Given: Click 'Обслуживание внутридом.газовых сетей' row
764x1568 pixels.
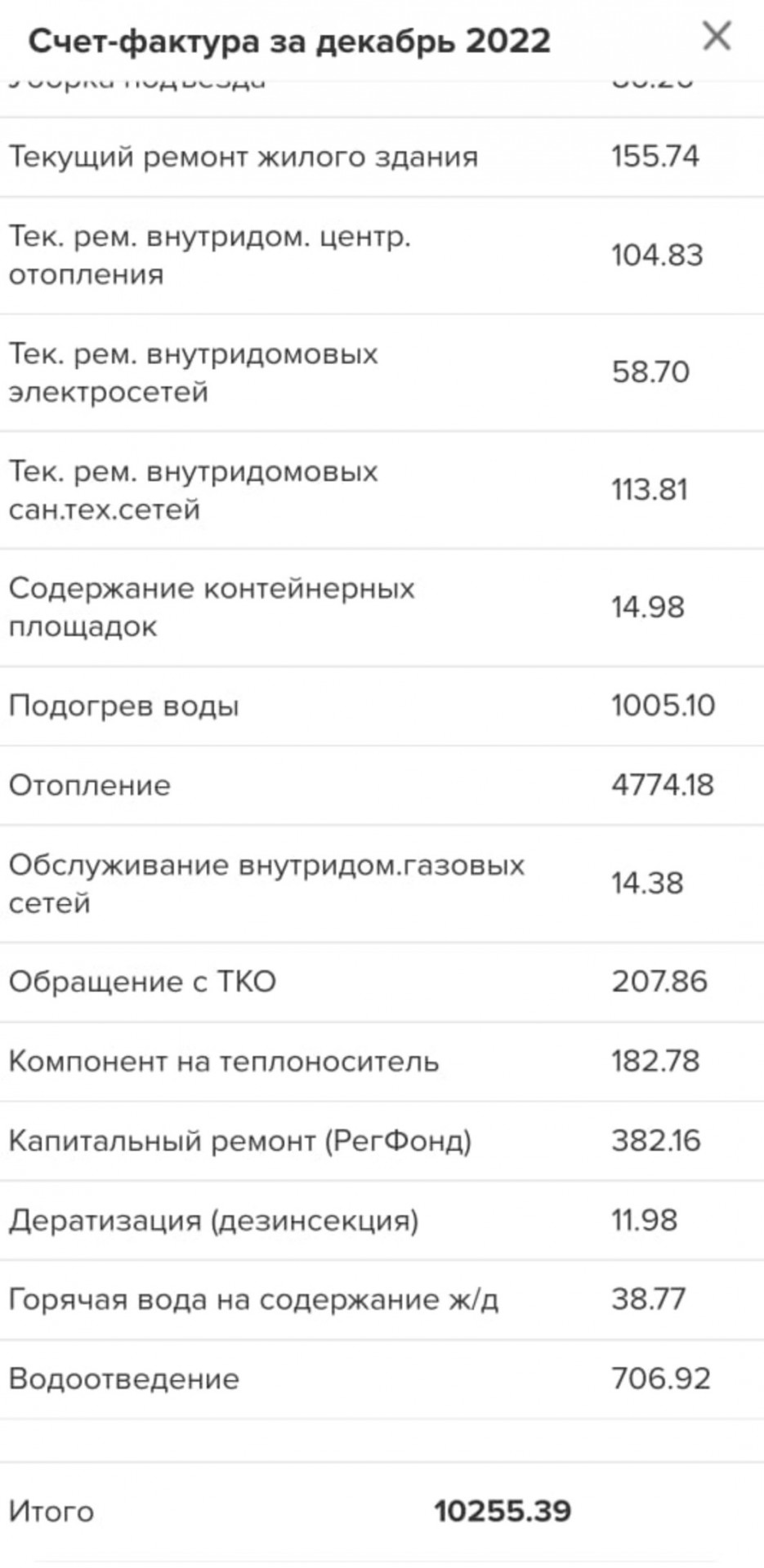Looking at the screenshot, I should pyautogui.click(x=382, y=884).
